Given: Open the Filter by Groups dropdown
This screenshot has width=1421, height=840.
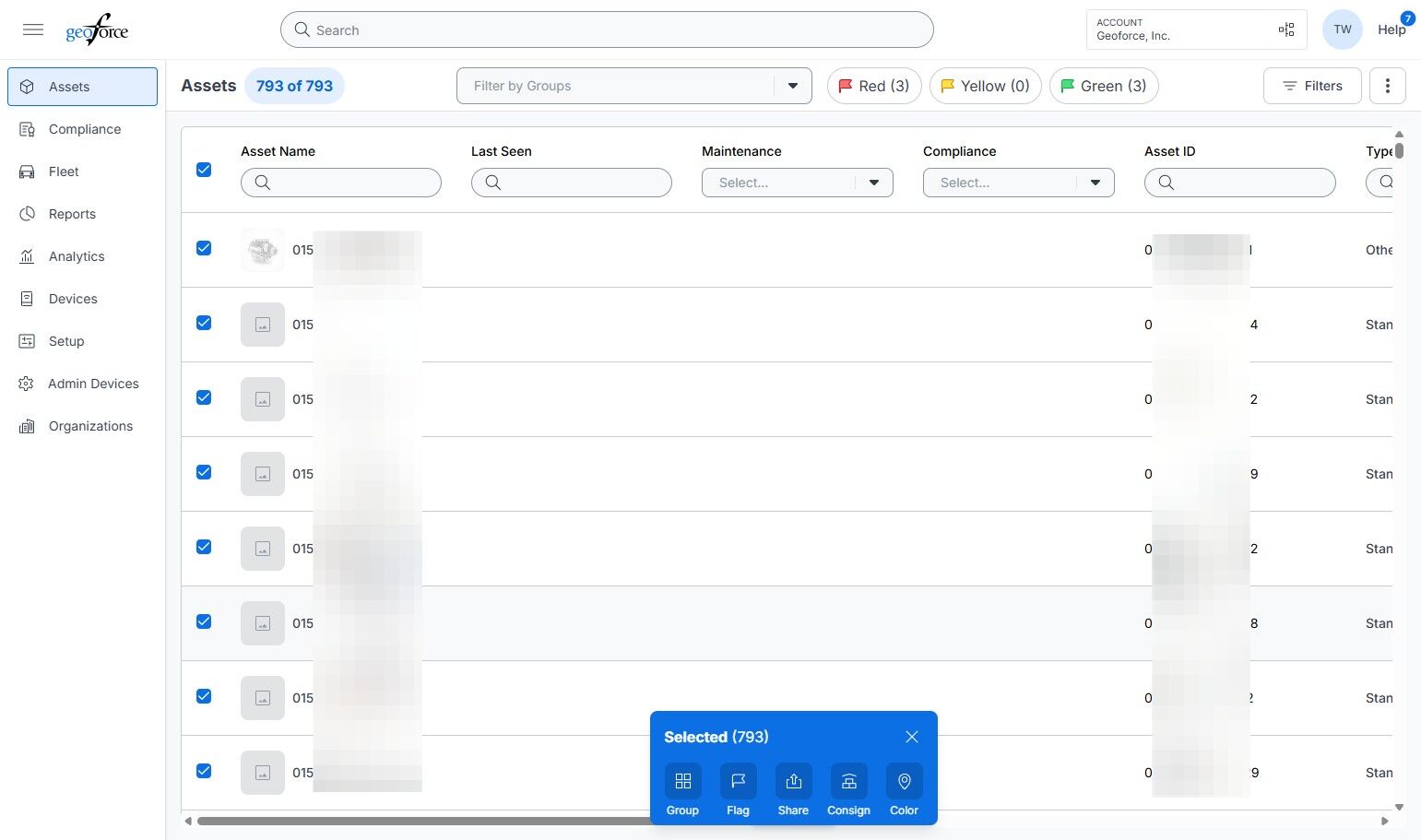Looking at the screenshot, I should coord(634,86).
